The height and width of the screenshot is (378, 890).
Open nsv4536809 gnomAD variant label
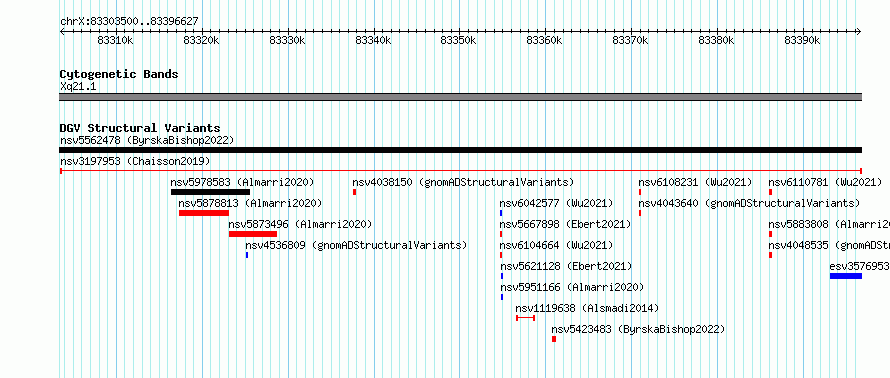(x=356, y=245)
